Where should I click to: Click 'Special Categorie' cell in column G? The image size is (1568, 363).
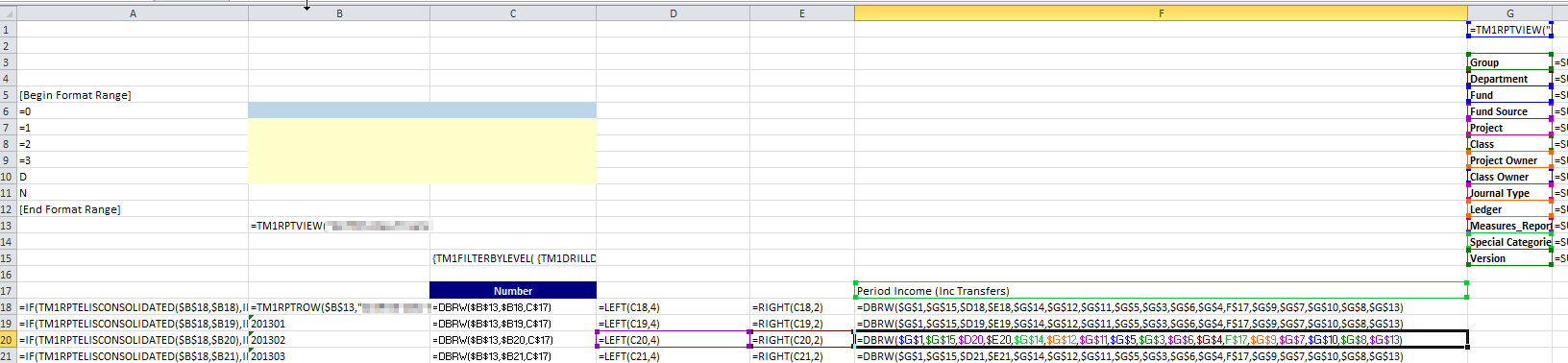tap(1509, 242)
